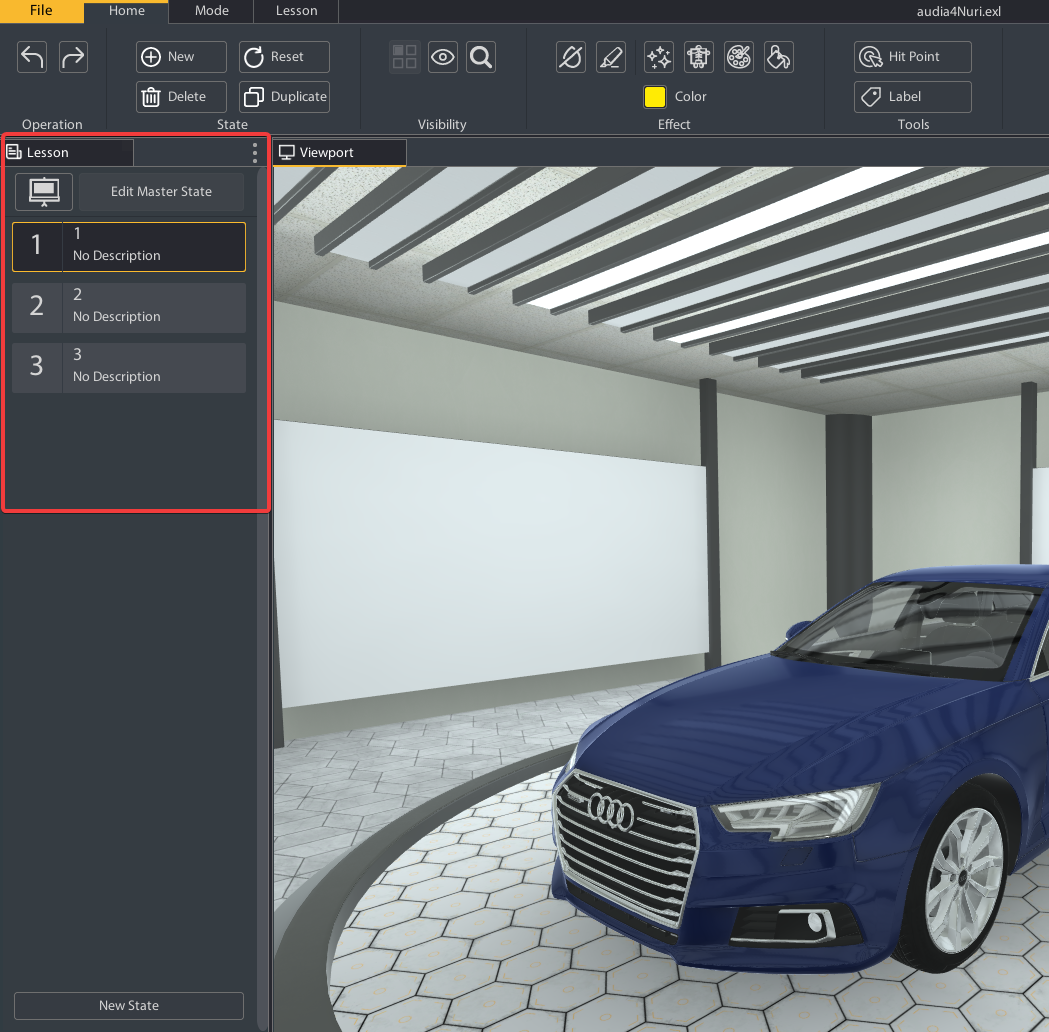Click the presentation screen icon
Image resolution: width=1049 pixels, height=1032 pixels.
[44, 192]
